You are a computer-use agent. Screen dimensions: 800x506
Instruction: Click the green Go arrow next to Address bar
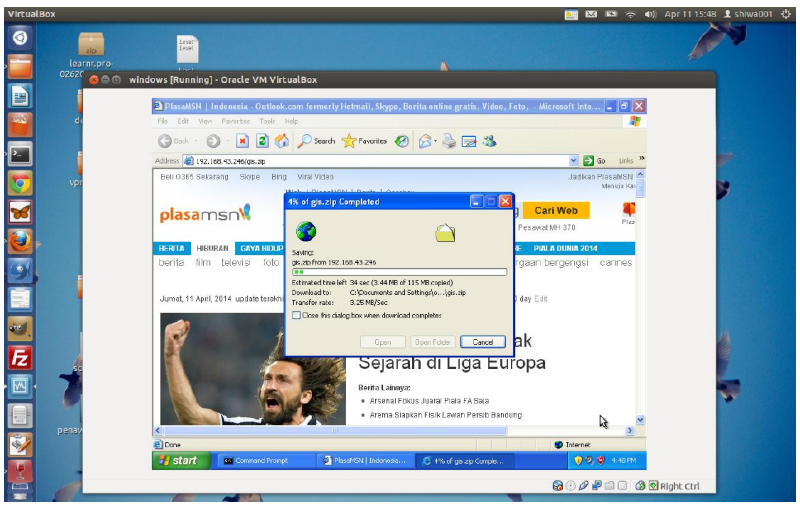tap(588, 161)
